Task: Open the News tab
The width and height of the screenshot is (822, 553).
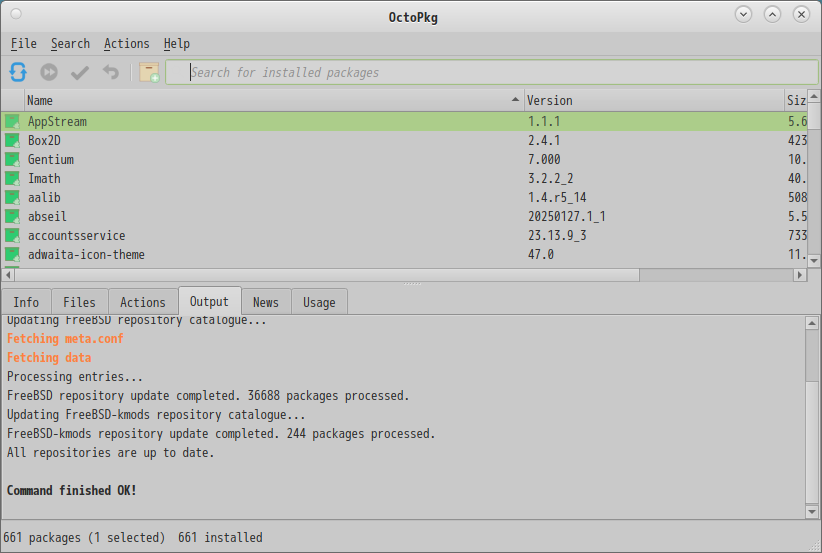Action: tap(266, 302)
